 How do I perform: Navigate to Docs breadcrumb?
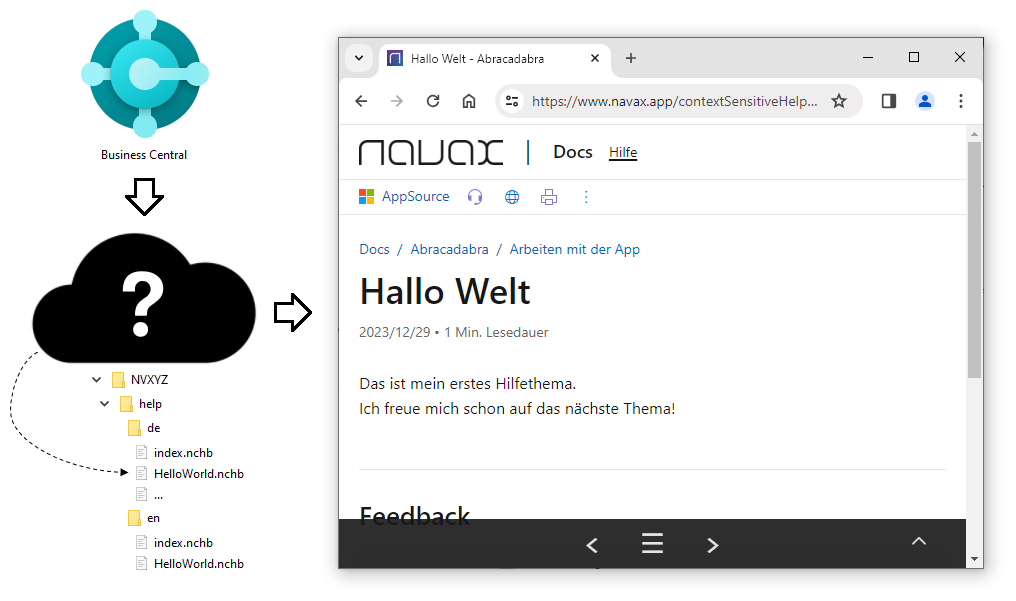[375, 249]
